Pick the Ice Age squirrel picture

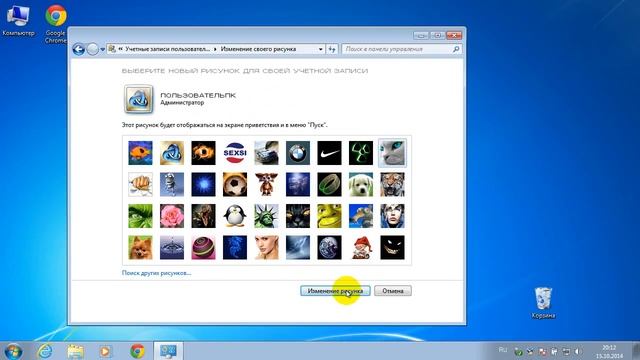(x=361, y=216)
